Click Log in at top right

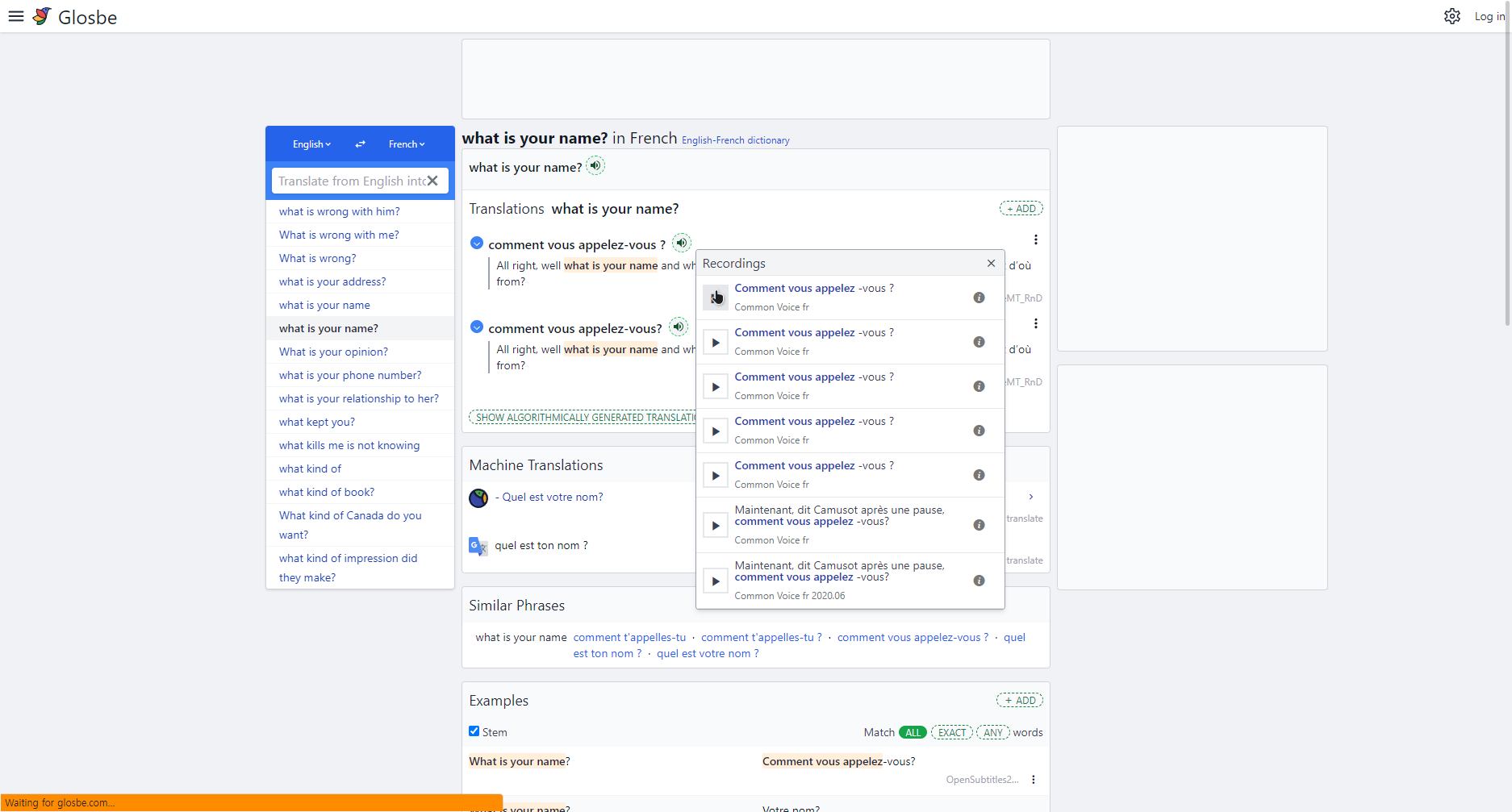[x=1489, y=15]
